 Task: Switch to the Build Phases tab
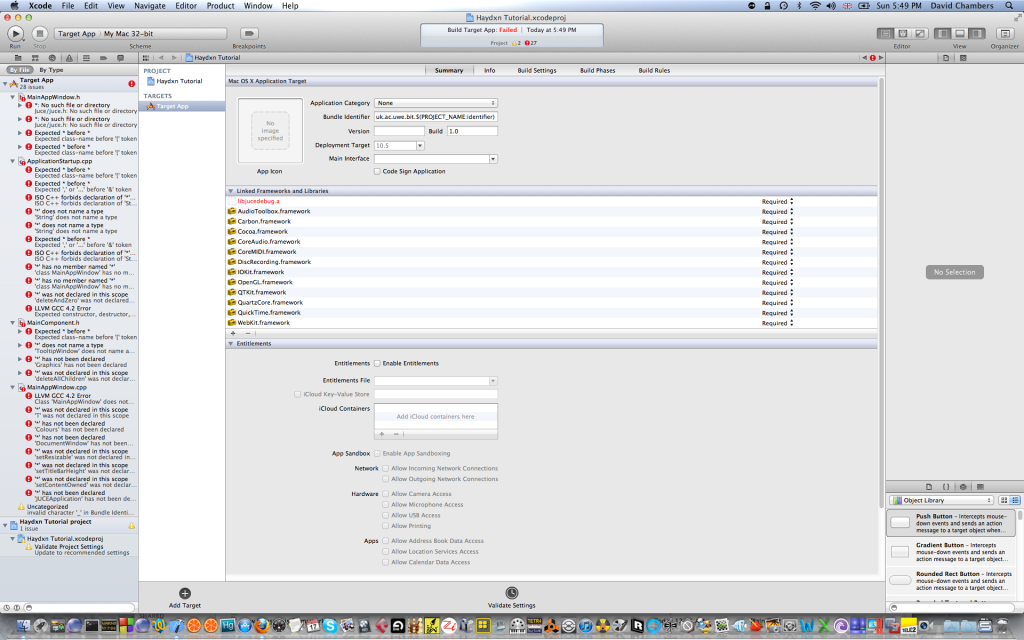tap(598, 71)
